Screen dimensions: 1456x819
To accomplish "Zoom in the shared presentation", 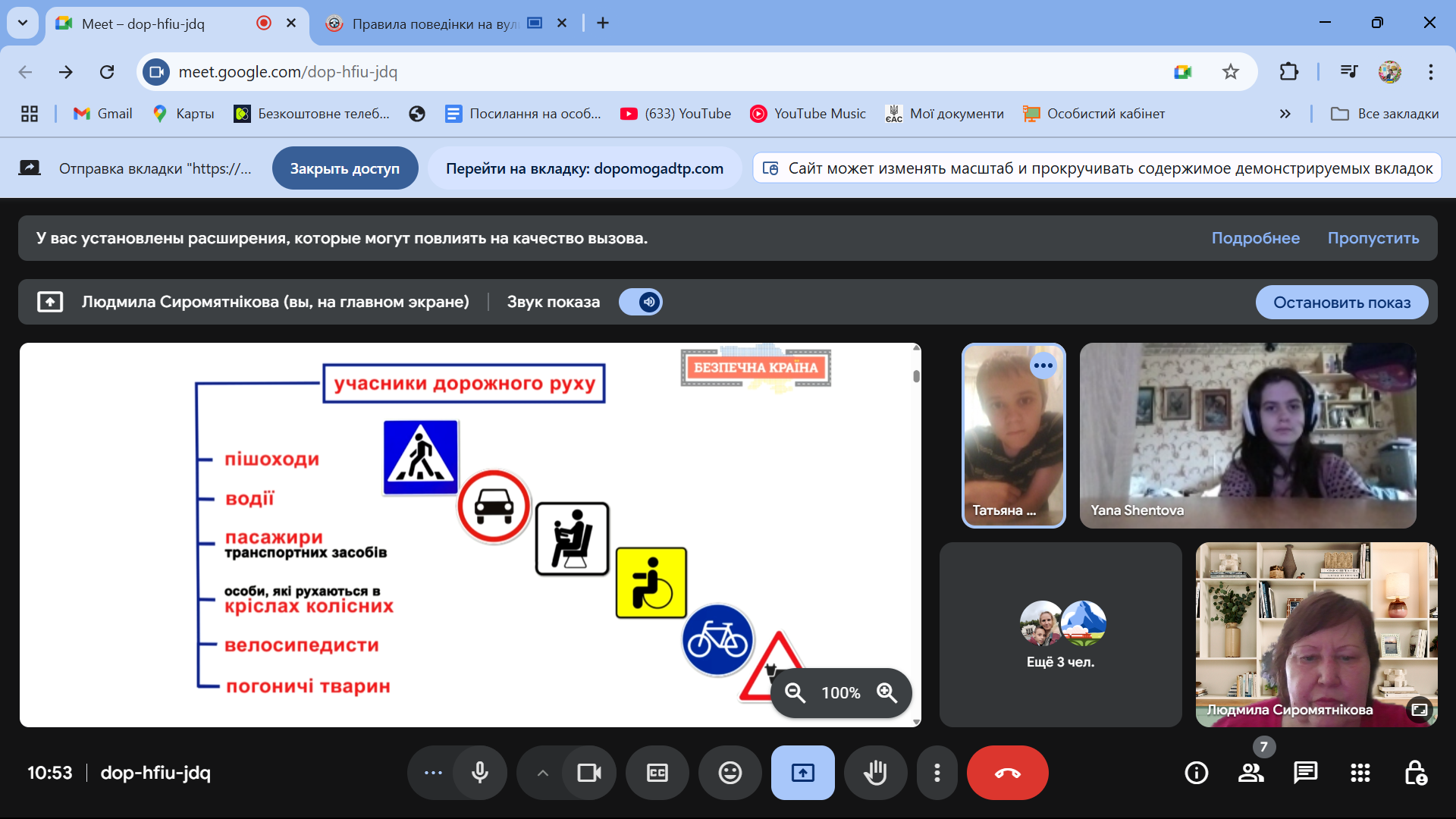I will 886,692.
